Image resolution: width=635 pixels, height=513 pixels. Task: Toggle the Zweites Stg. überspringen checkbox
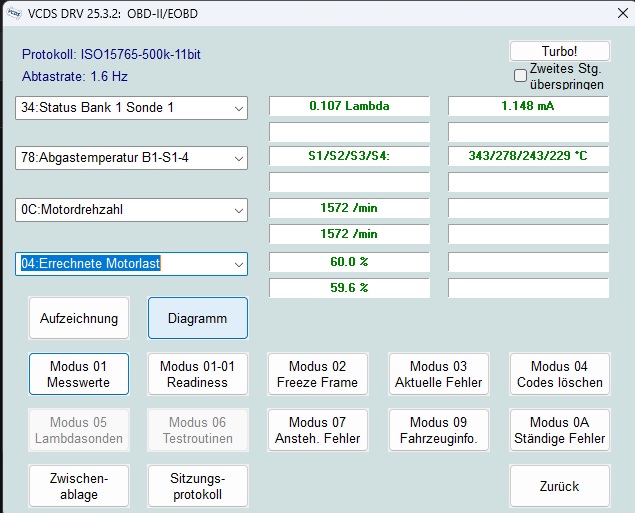pyautogui.click(x=520, y=76)
